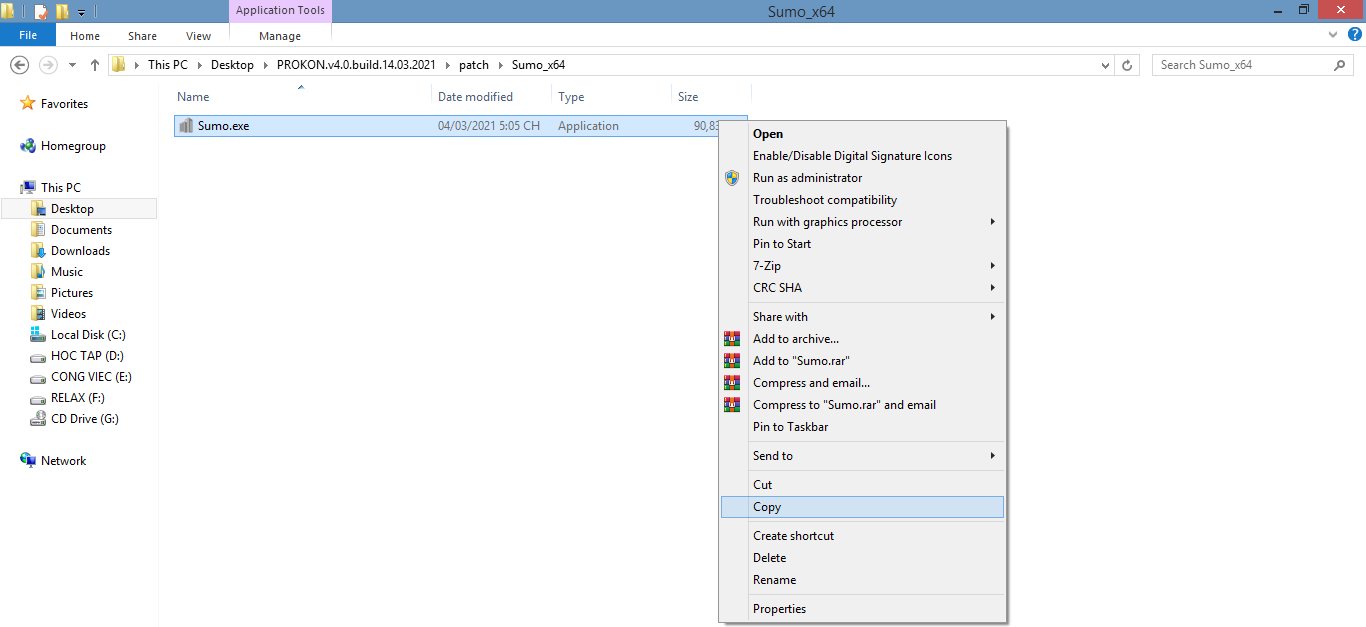Select CD Drive (G:) in navigation pane
This screenshot has width=1366, height=627.
point(84,419)
